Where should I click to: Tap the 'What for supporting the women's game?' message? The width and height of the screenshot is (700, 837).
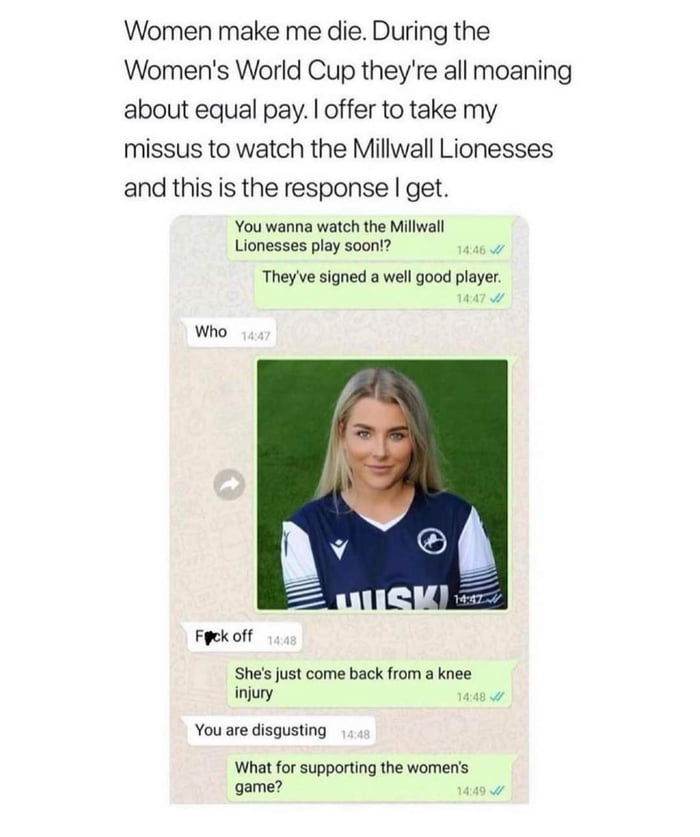click(369, 778)
